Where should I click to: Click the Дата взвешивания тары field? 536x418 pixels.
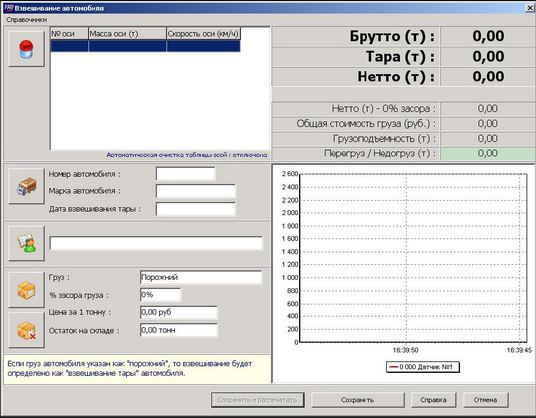(x=196, y=209)
